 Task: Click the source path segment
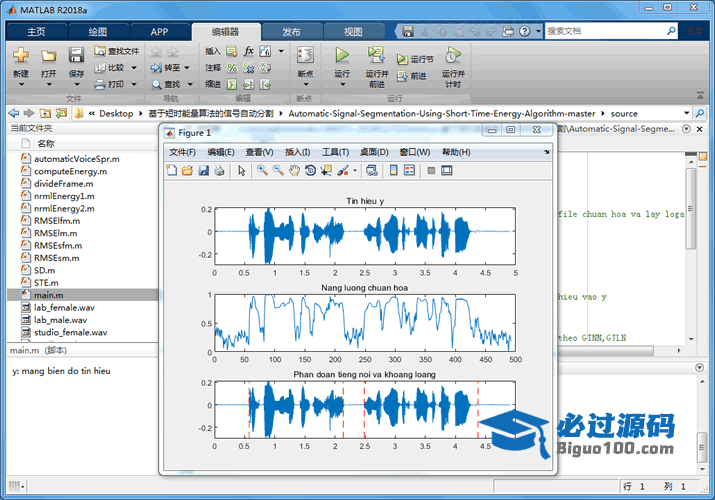pyautogui.click(x=624, y=113)
